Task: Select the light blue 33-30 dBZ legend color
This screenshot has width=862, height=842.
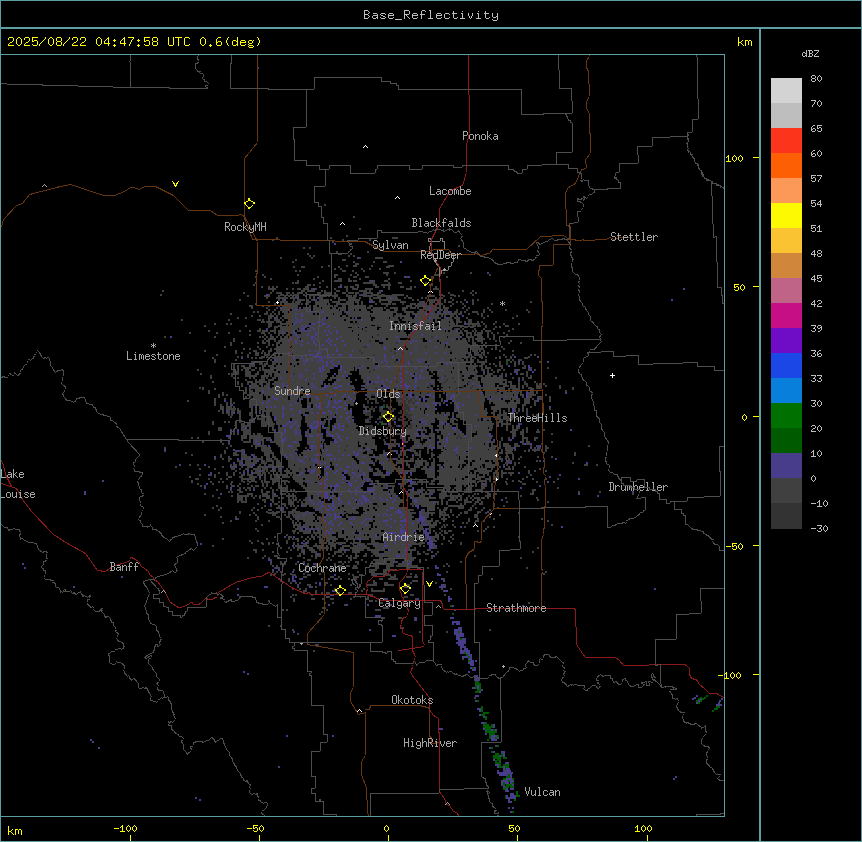Action: pyautogui.click(x=786, y=390)
